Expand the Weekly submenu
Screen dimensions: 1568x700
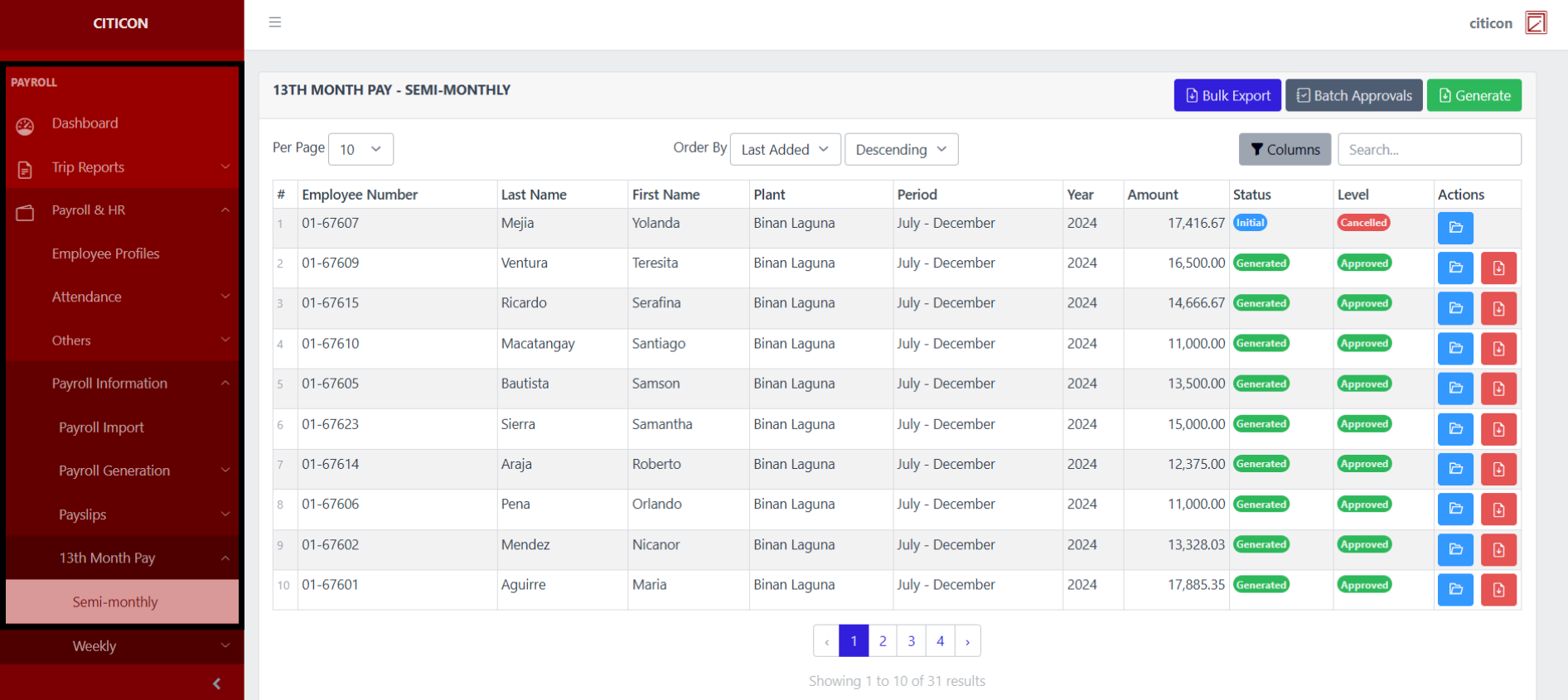click(x=122, y=646)
